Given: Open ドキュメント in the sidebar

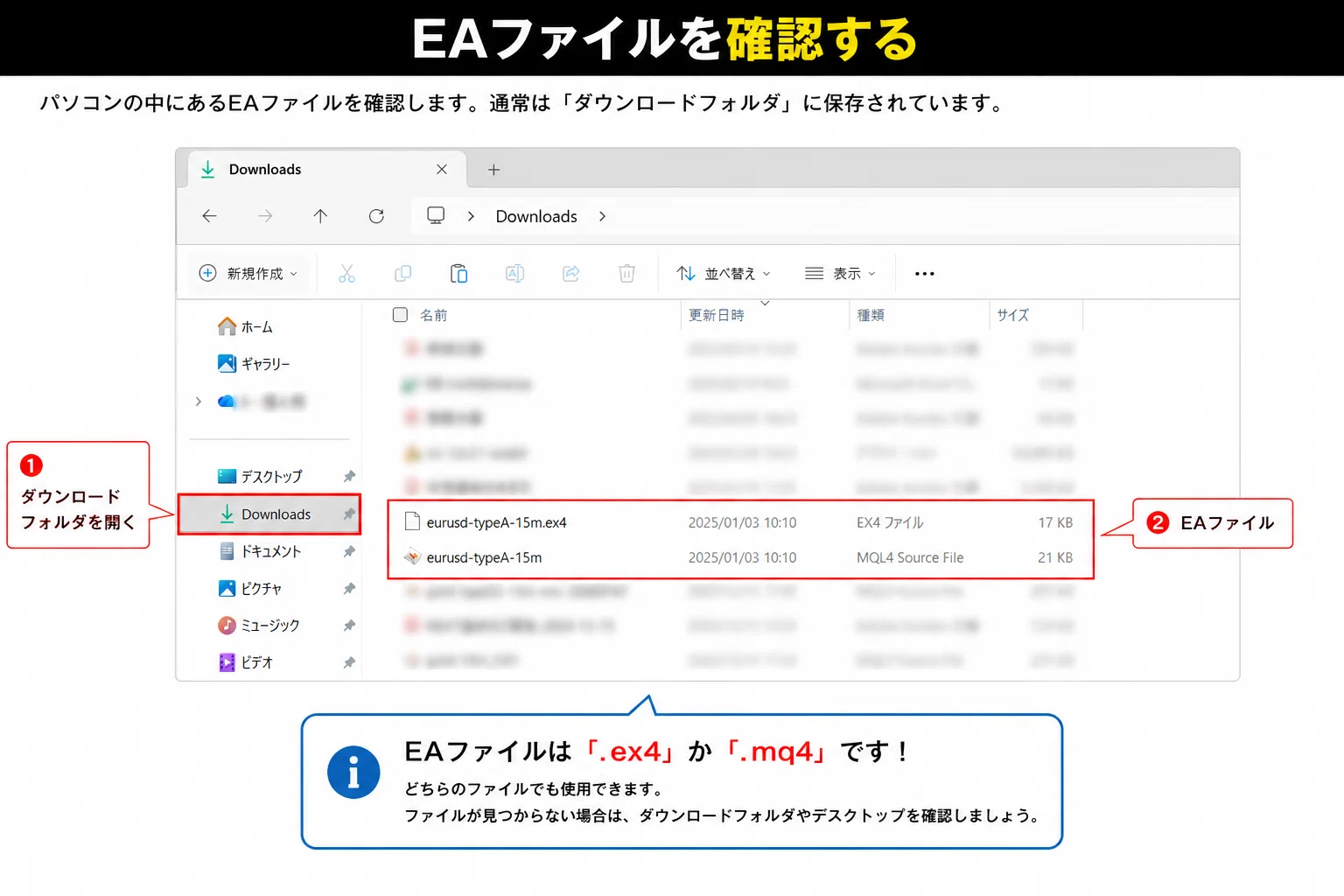Looking at the screenshot, I should pos(260,551).
